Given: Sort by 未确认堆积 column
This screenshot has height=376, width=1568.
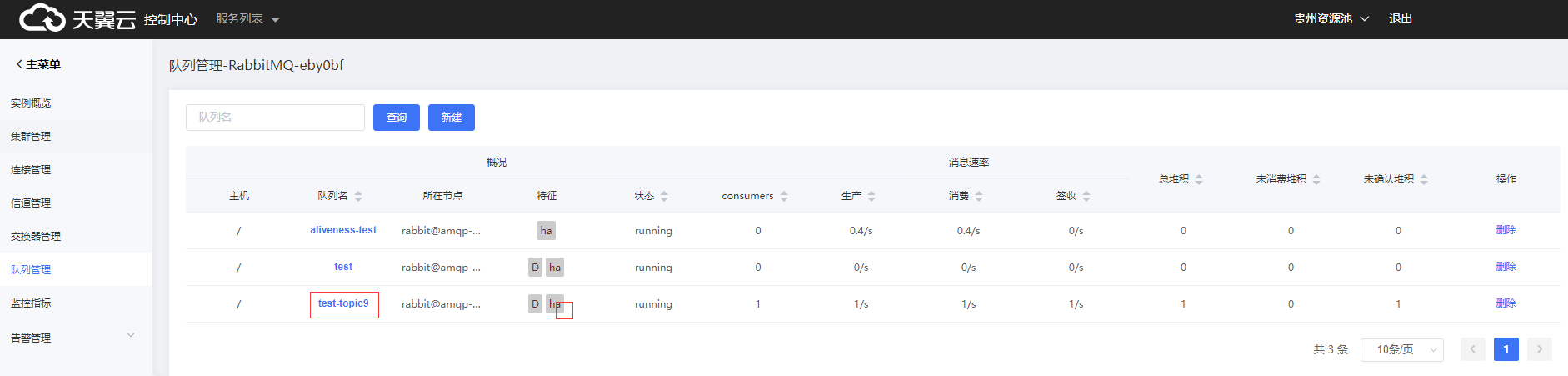Looking at the screenshot, I should (1424, 179).
